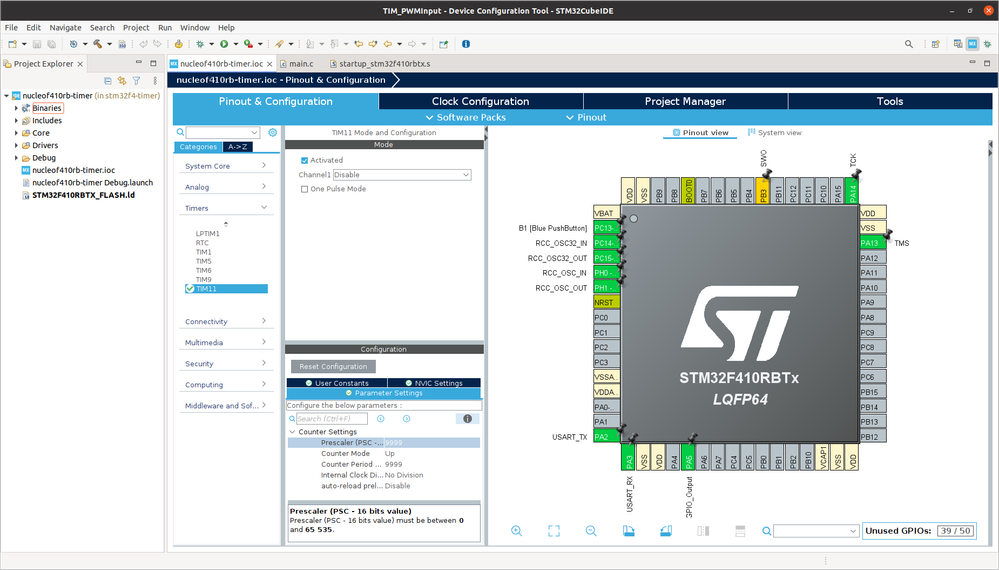The height and width of the screenshot is (570, 999).
Task: Open the Software Packs menu
Action: [465, 117]
